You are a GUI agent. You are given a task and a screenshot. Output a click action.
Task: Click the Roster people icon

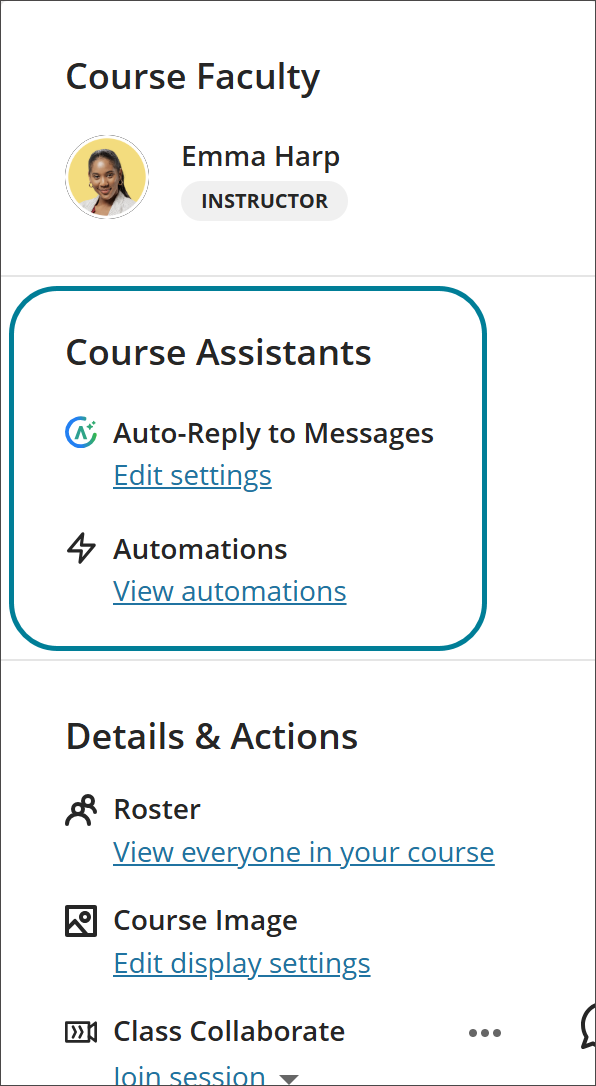(x=81, y=808)
